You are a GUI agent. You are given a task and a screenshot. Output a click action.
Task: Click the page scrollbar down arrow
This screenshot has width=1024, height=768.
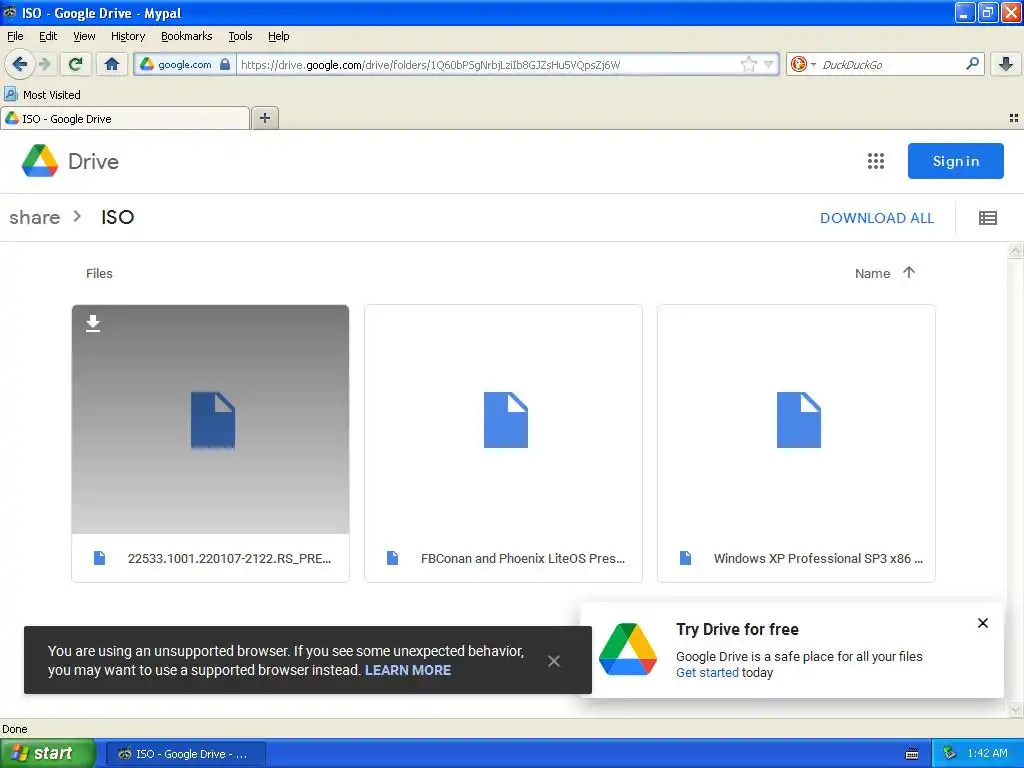[x=1015, y=709]
